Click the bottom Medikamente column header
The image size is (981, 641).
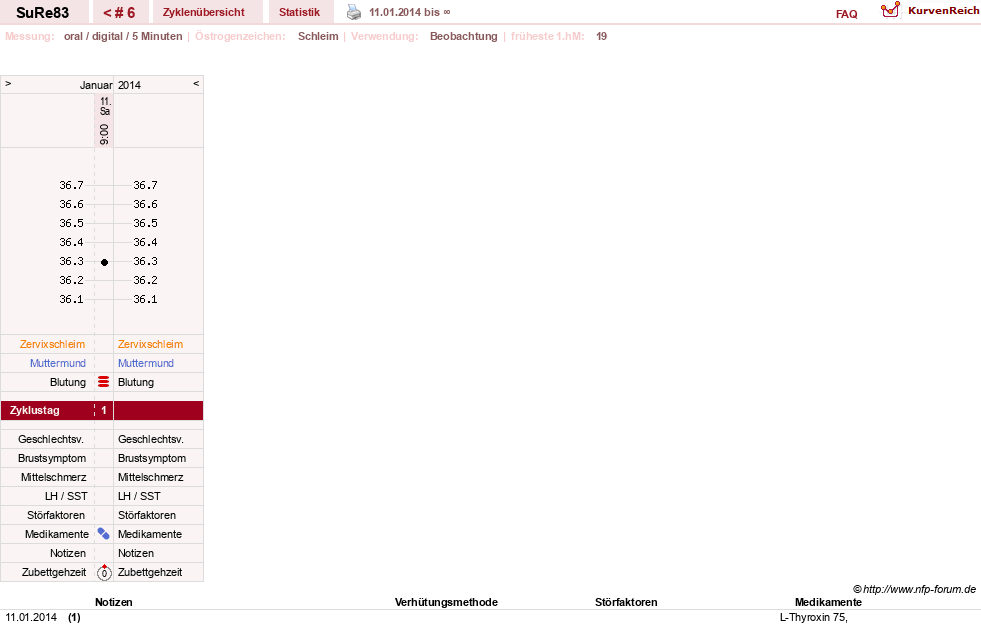(828, 602)
